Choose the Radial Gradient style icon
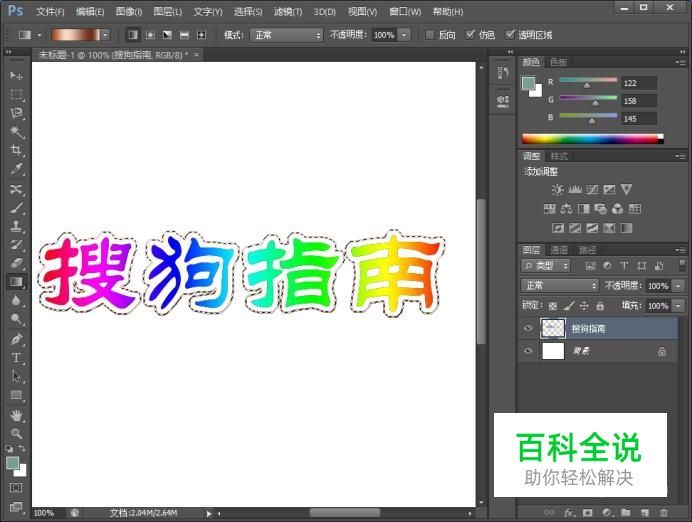Viewport: 692px width, 522px height. coord(150,34)
